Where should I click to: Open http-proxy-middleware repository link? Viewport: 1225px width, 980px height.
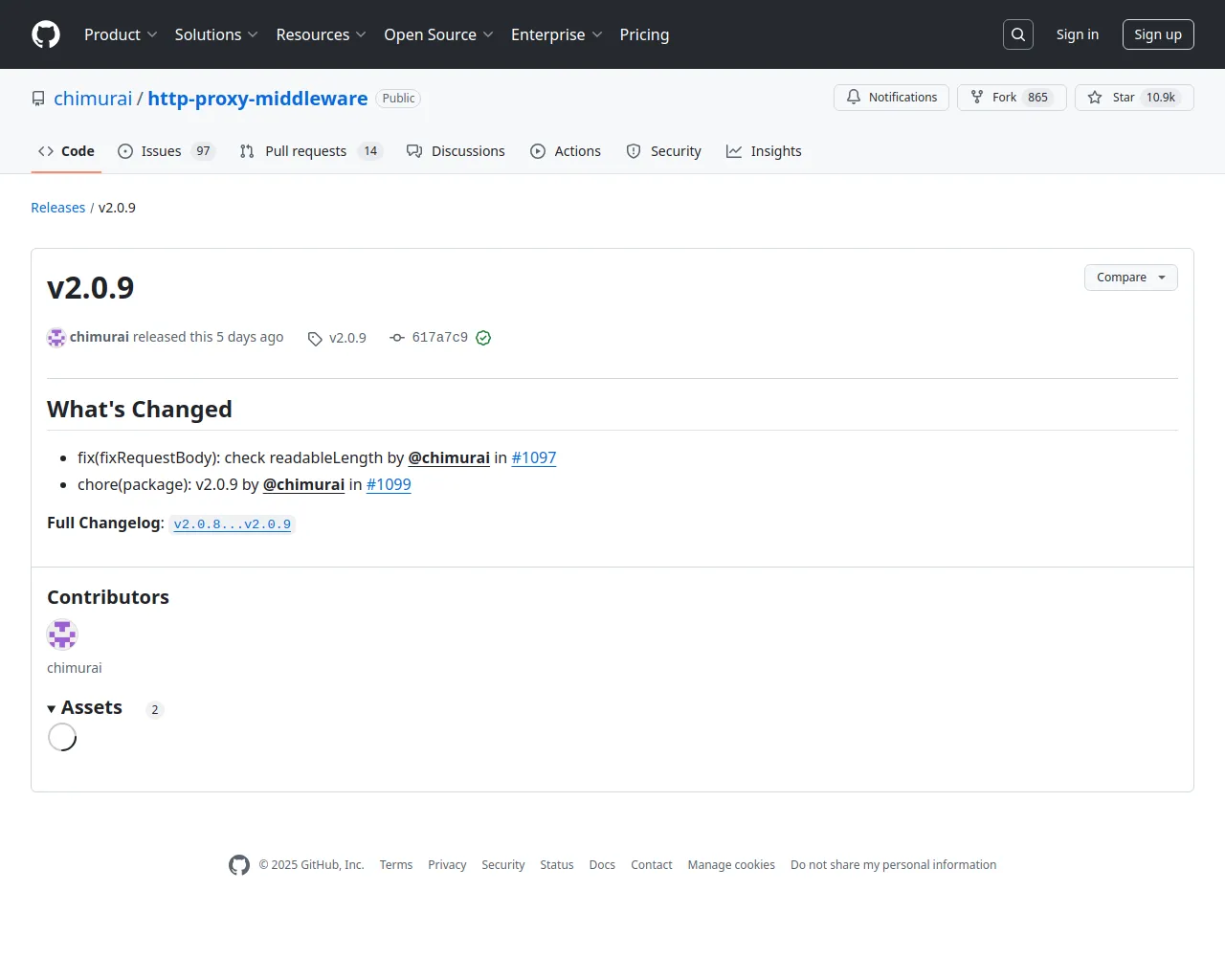point(257,99)
